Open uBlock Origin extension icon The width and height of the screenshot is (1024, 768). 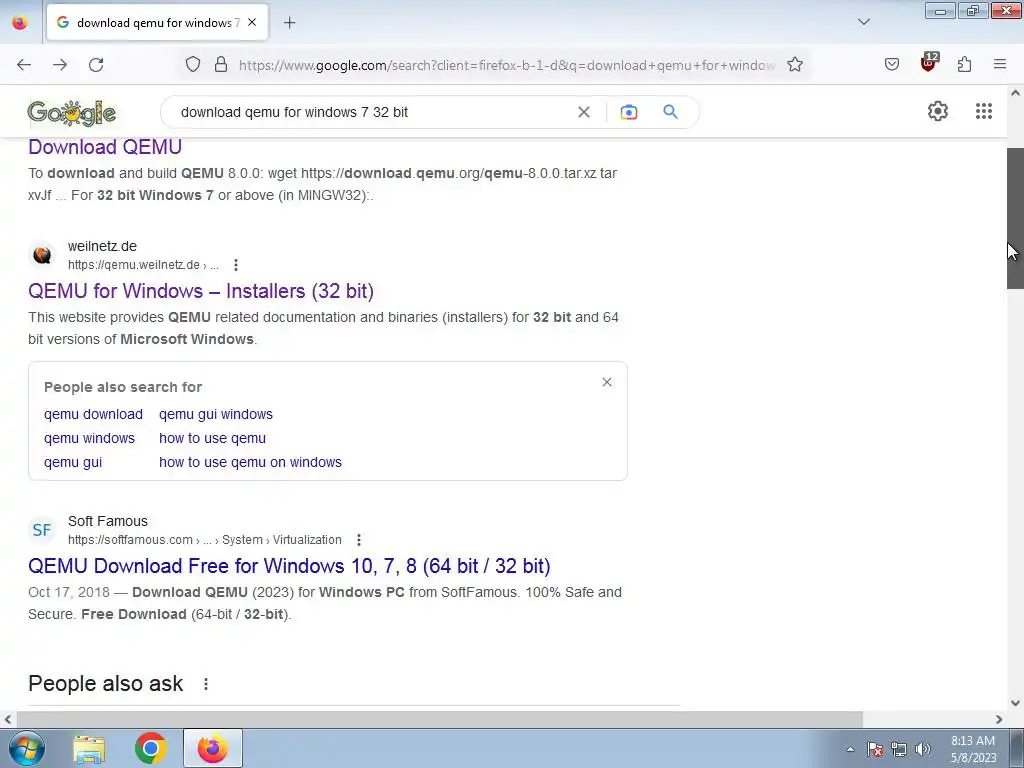pos(929,63)
